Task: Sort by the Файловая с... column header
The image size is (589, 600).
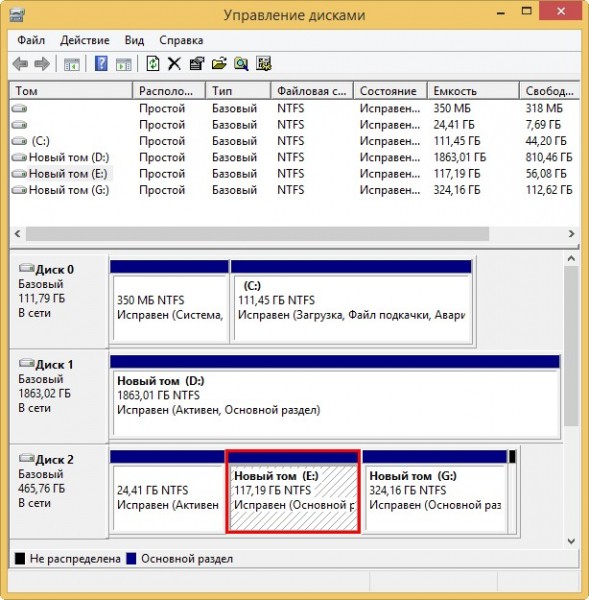Action: coord(312,91)
